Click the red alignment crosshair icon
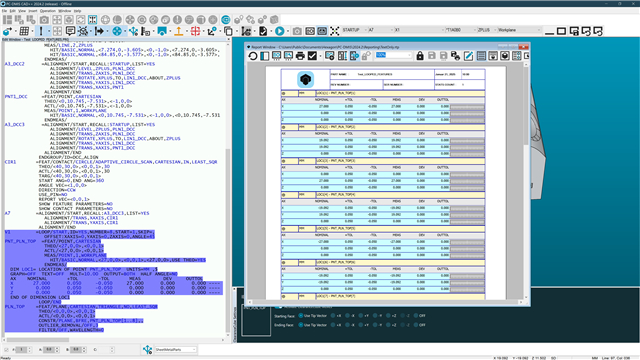This screenshot has height=360, width=640. tap(195, 31)
